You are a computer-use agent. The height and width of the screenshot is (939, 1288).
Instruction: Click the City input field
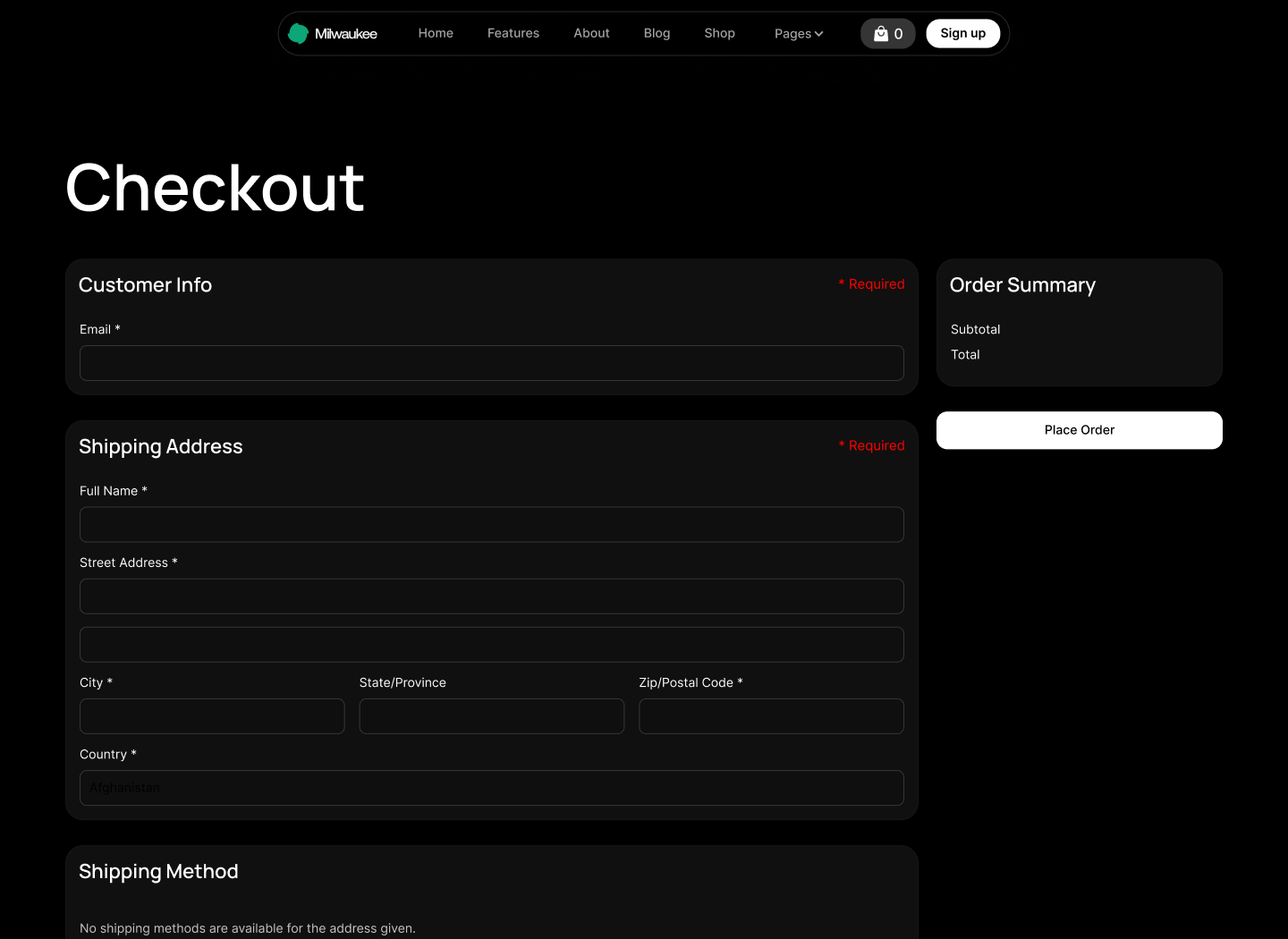(212, 715)
